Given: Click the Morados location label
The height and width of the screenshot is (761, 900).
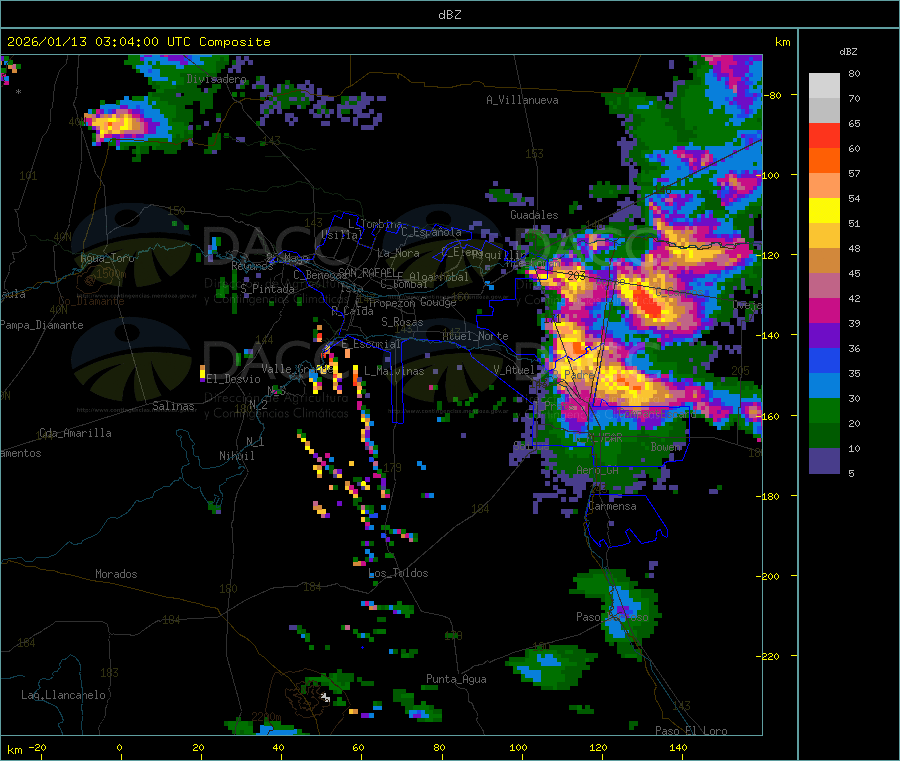Looking at the screenshot, I should 116,574.
